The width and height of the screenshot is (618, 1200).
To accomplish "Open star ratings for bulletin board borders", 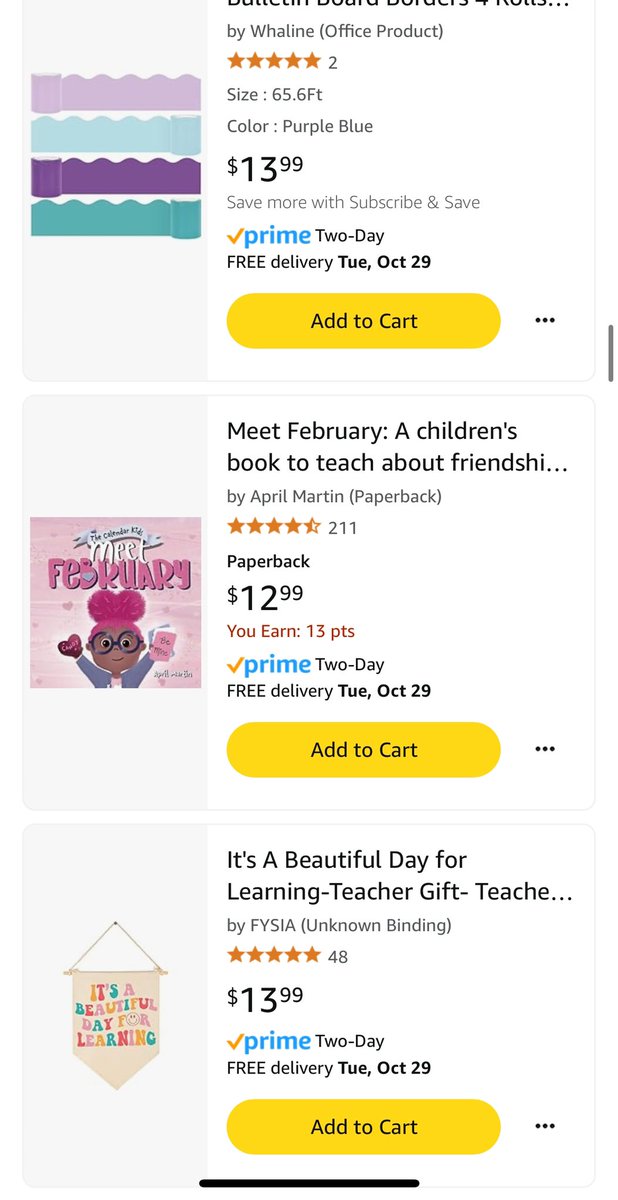I will [274, 61].
